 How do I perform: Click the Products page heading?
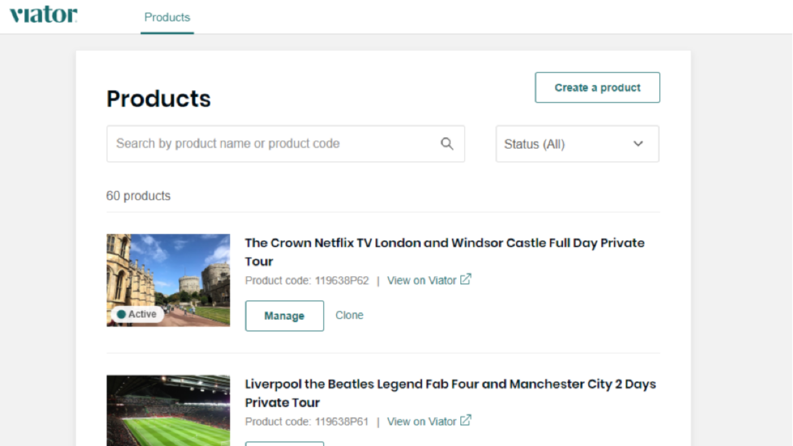(x=158, y=99)
